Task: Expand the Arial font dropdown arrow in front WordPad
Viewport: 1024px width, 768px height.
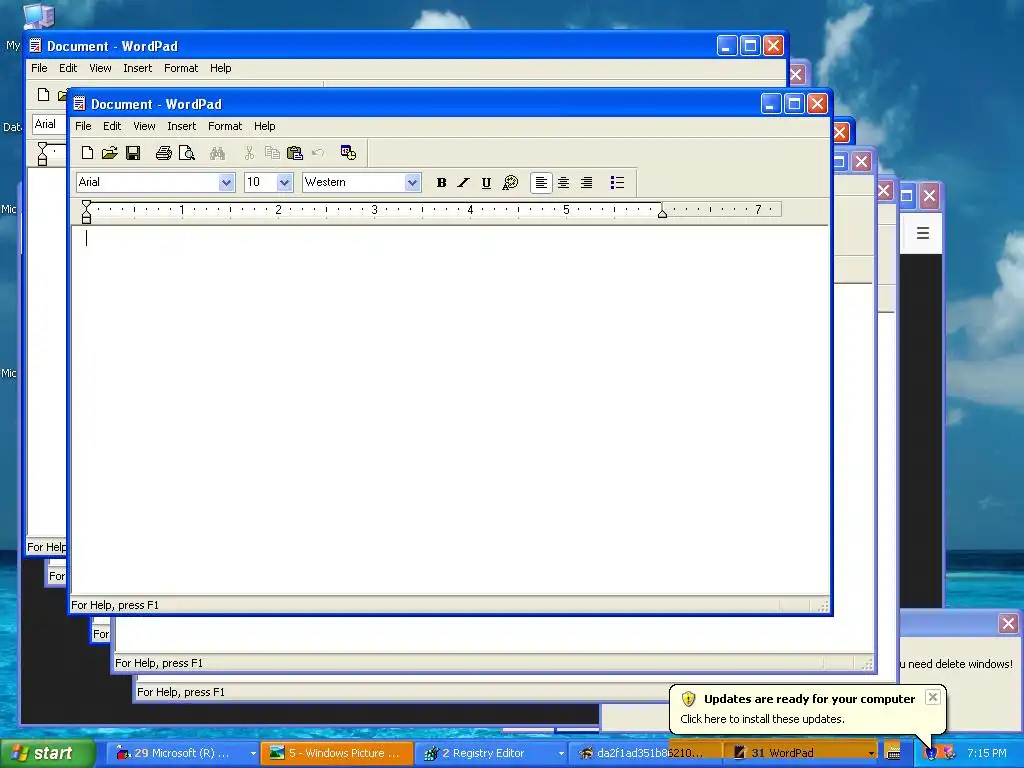Action: click(226, 182)
